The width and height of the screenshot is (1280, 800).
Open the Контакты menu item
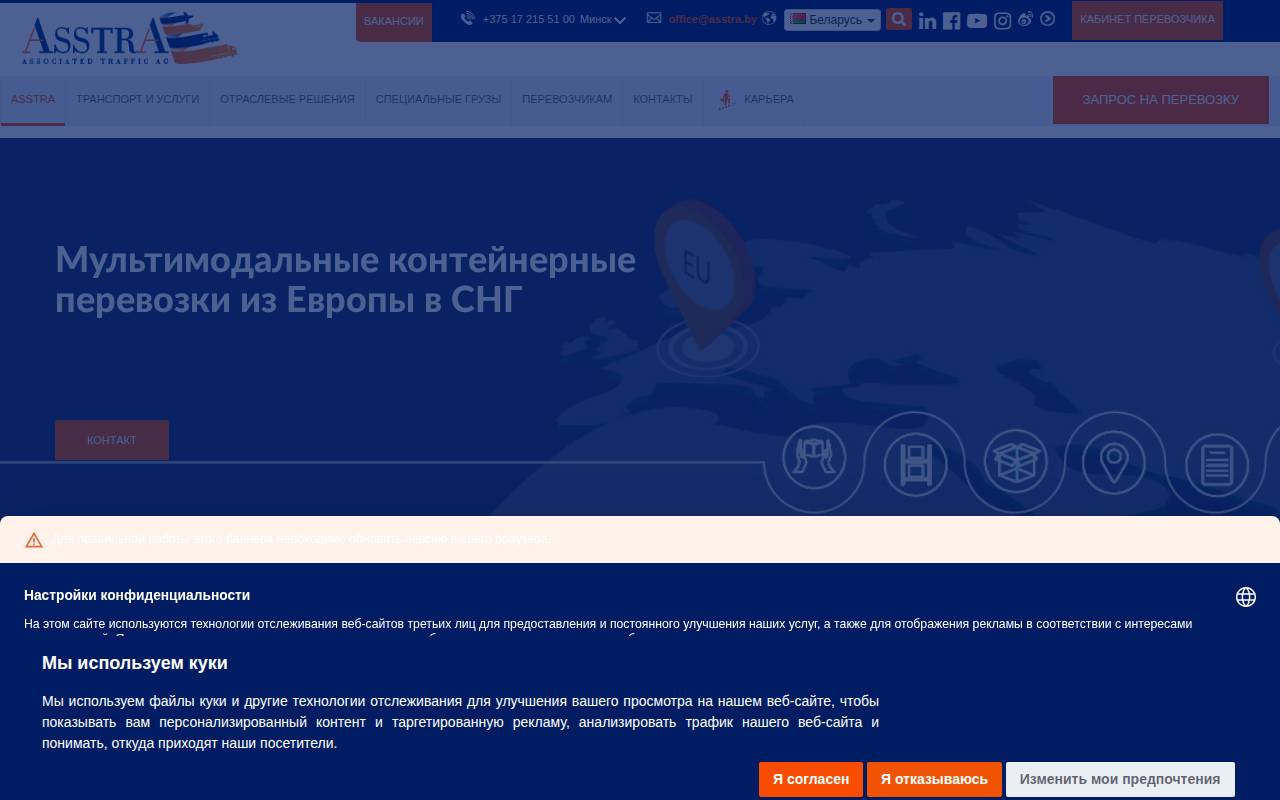click(662, 99)
